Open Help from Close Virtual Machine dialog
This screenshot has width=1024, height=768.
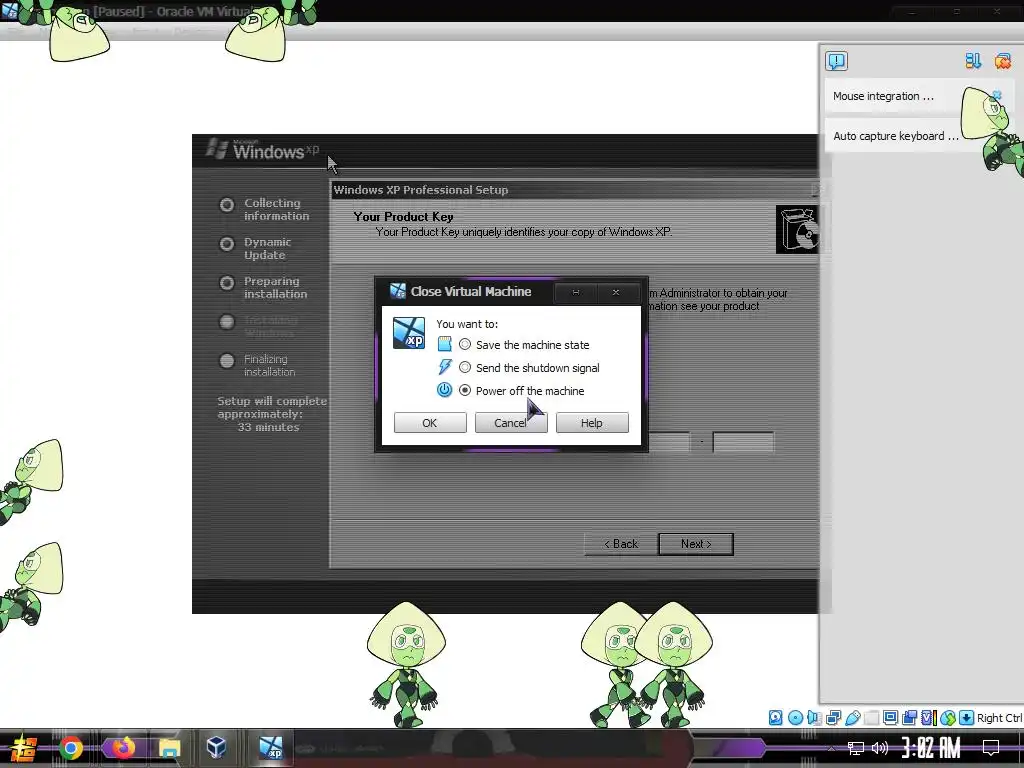(x=592, y=423)
